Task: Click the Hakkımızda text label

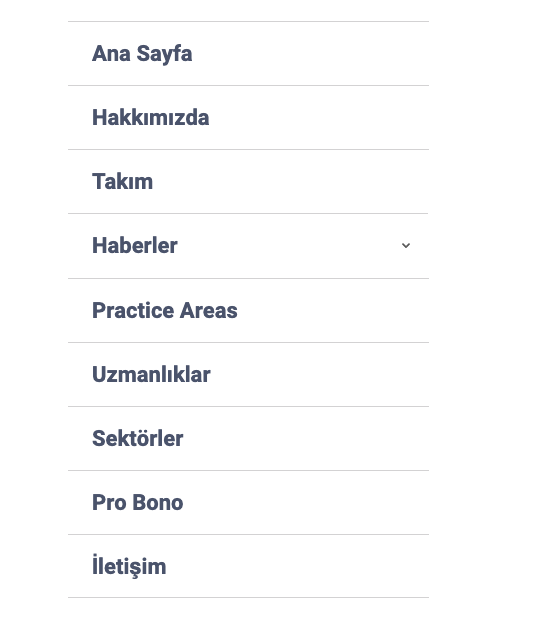Action: click(151, 117)
